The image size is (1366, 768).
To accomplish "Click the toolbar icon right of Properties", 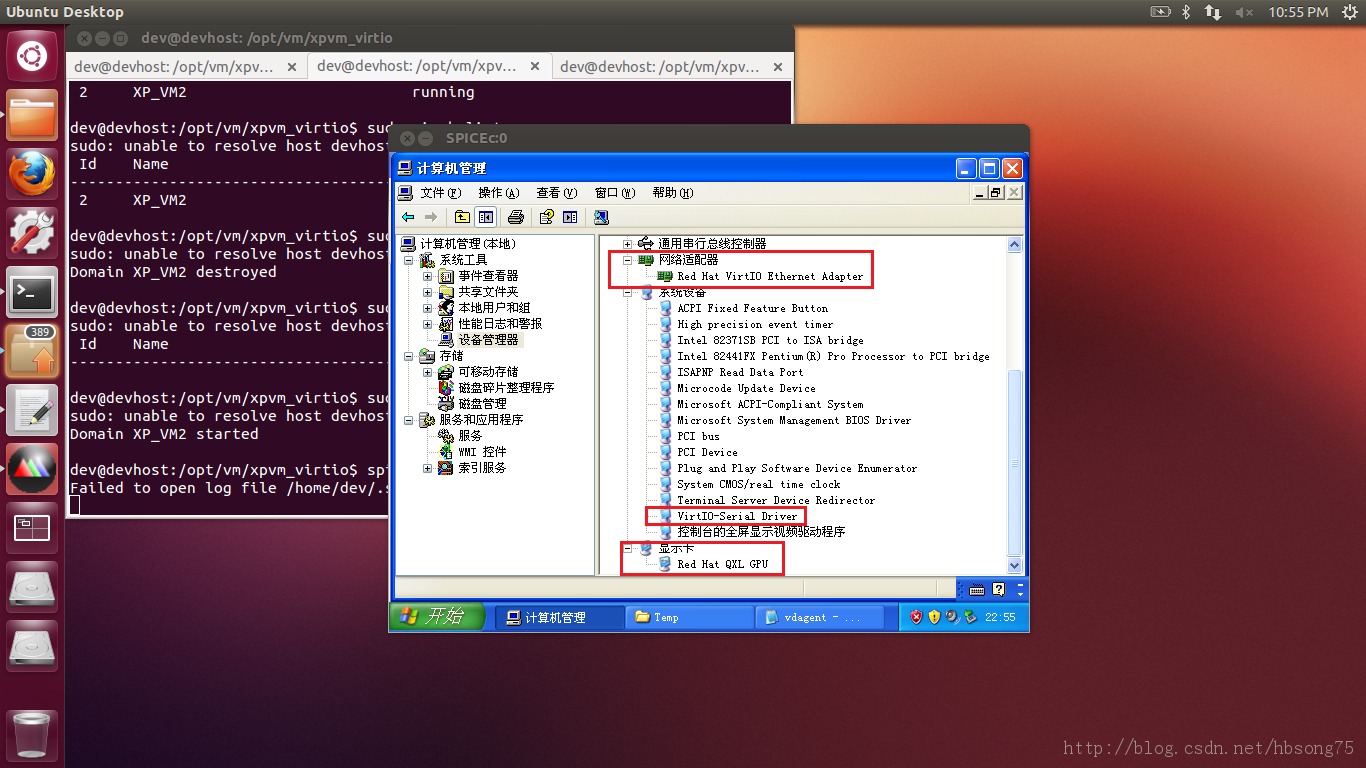I will coord(570,217).
